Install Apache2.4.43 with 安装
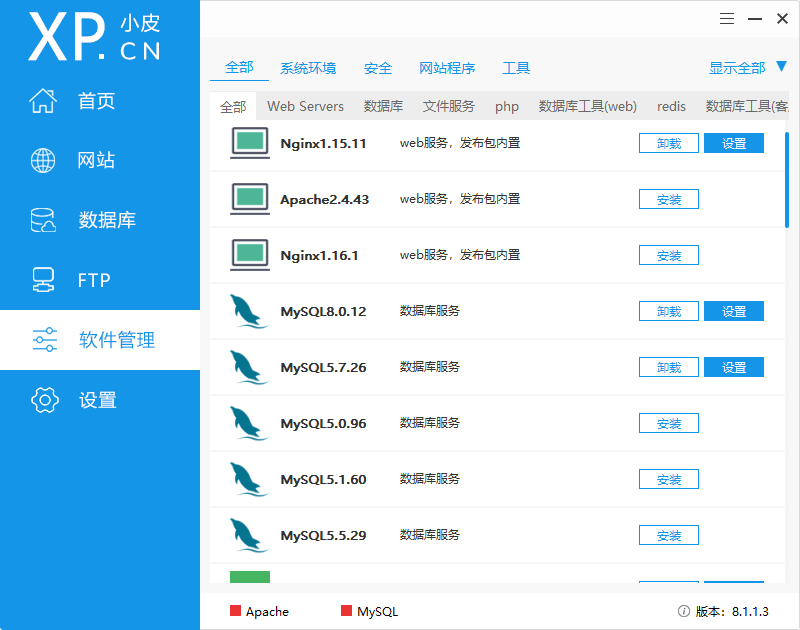Image resolution: width=800 pixels, height=630 pixels. coord(669,199)
